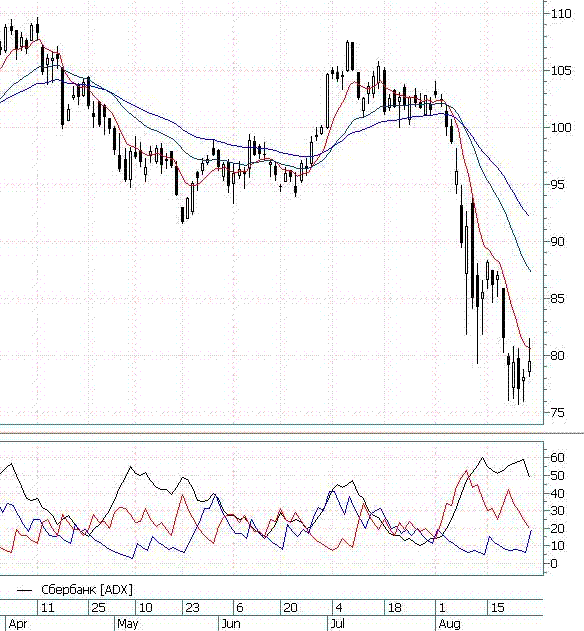Click date marker 15 on time axis
Screen dimensions: 584x631
[x=497, y=607]
